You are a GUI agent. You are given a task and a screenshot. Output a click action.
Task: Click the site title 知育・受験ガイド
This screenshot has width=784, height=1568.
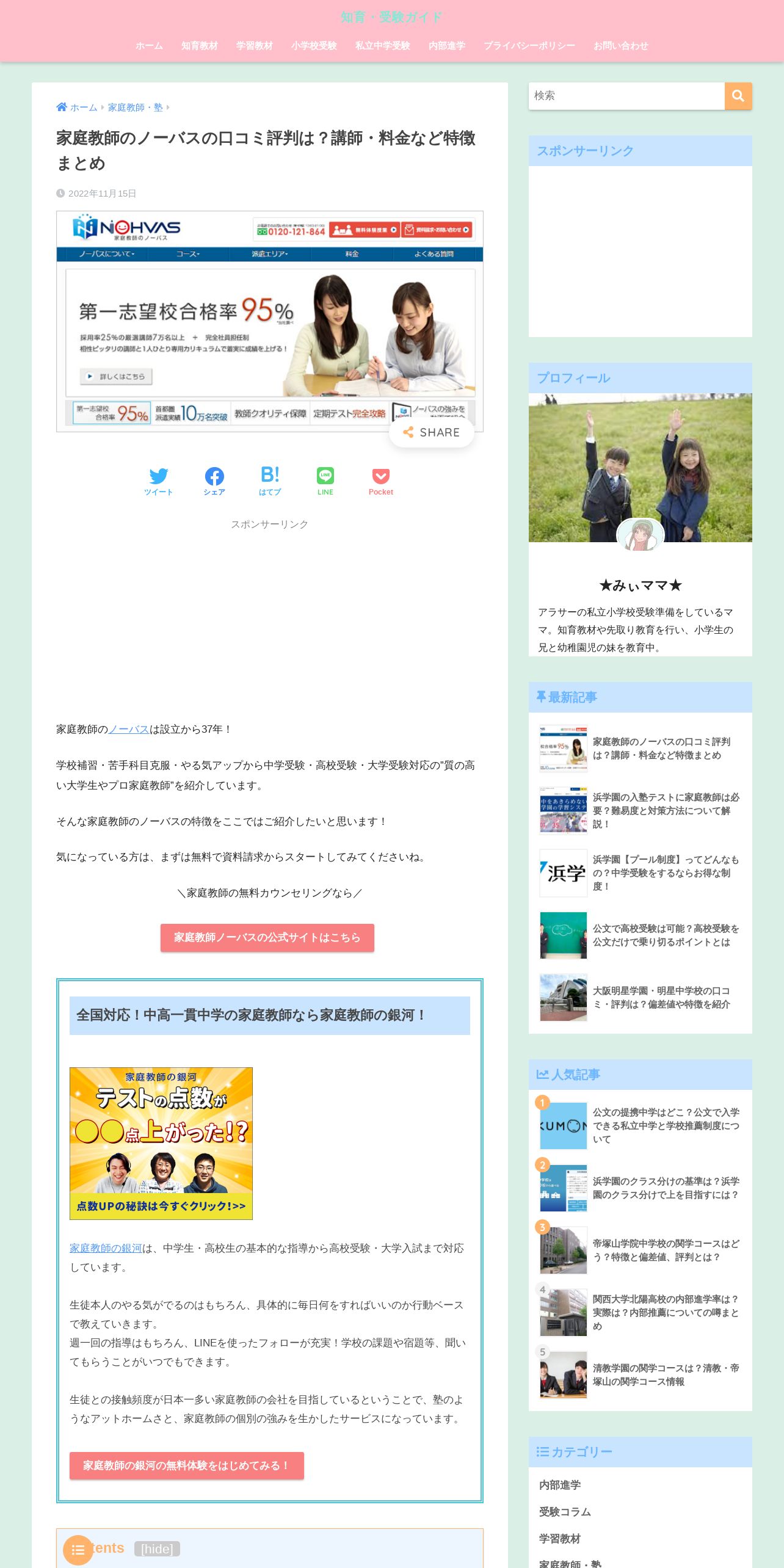click(391, 17)
